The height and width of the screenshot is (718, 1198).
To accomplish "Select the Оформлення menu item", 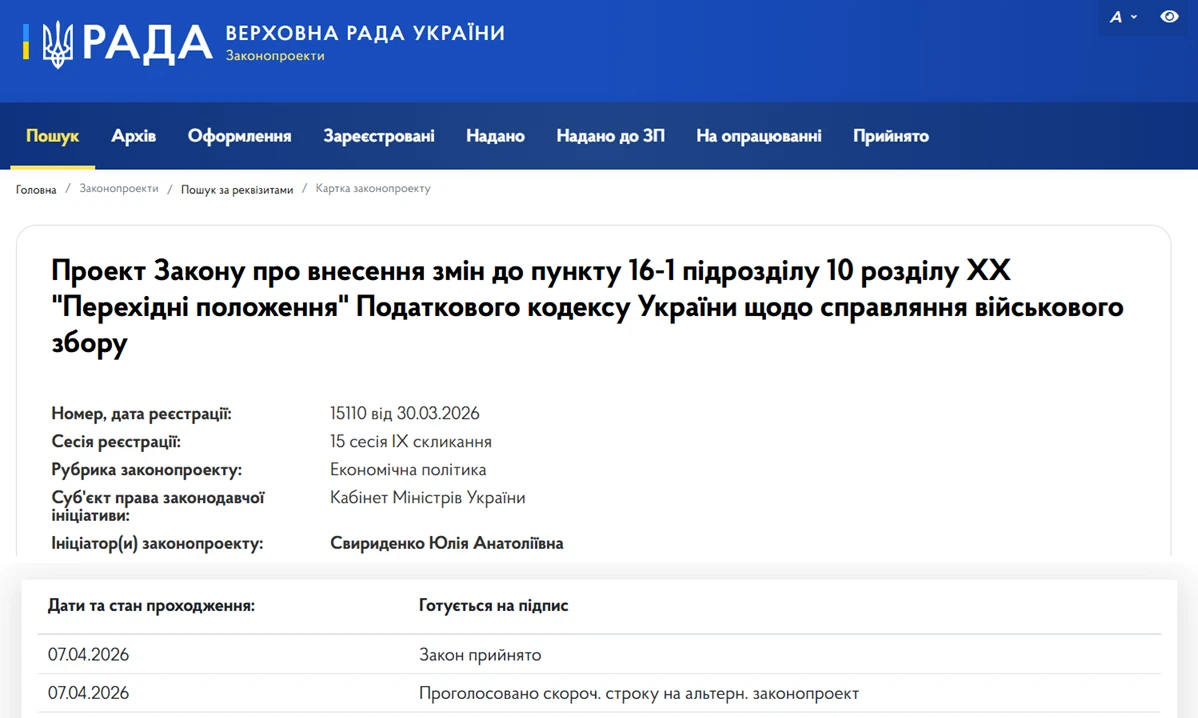I will click(x=239, y=136).
